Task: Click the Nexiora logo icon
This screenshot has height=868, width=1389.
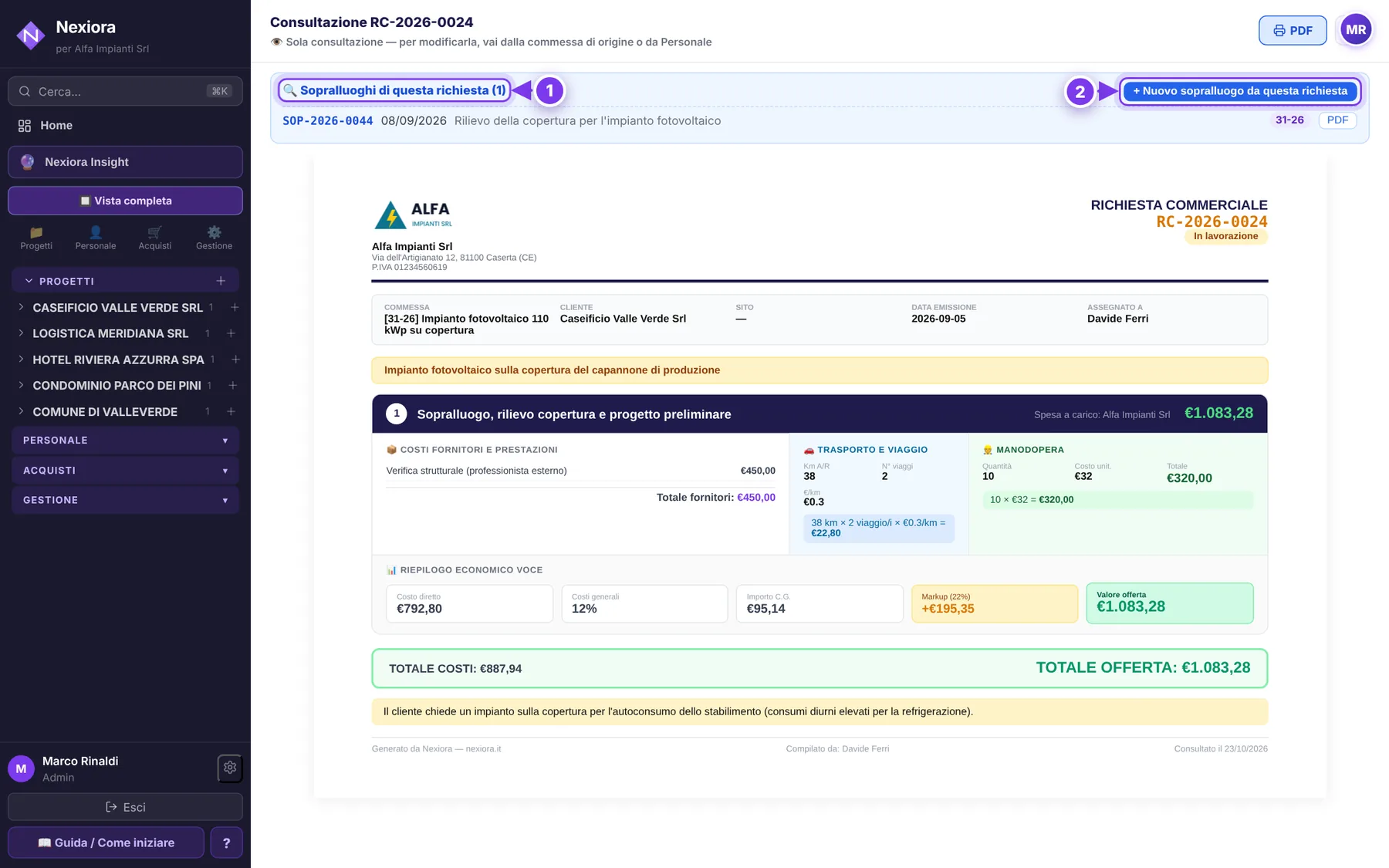Action: click(31, 35)
